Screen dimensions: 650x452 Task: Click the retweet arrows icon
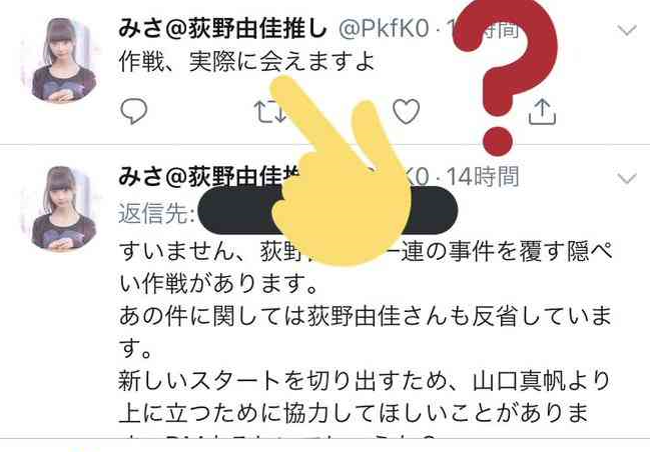[x=269, y=112]
